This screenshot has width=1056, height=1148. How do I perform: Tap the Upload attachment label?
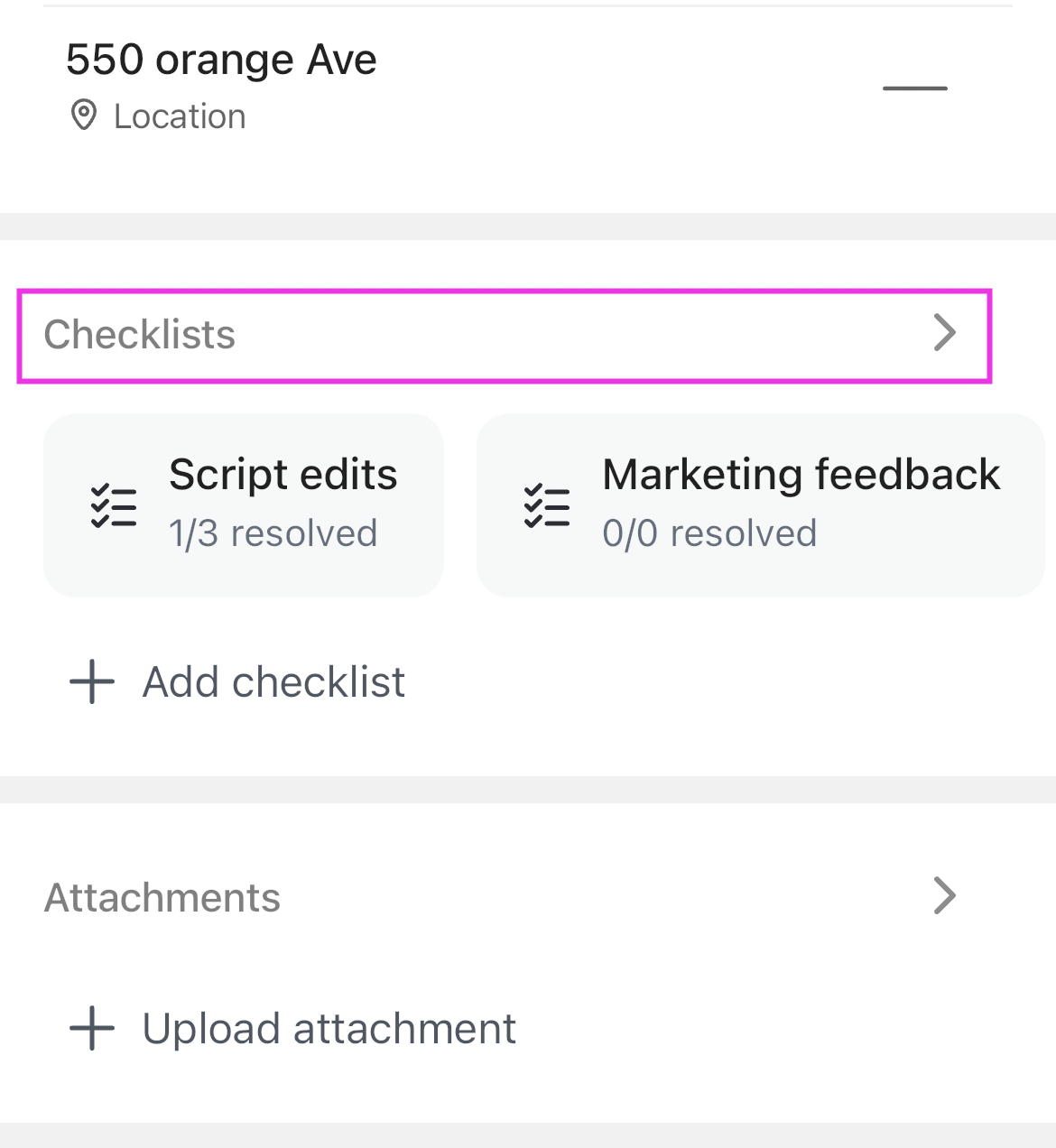(x=329, y=1029)
